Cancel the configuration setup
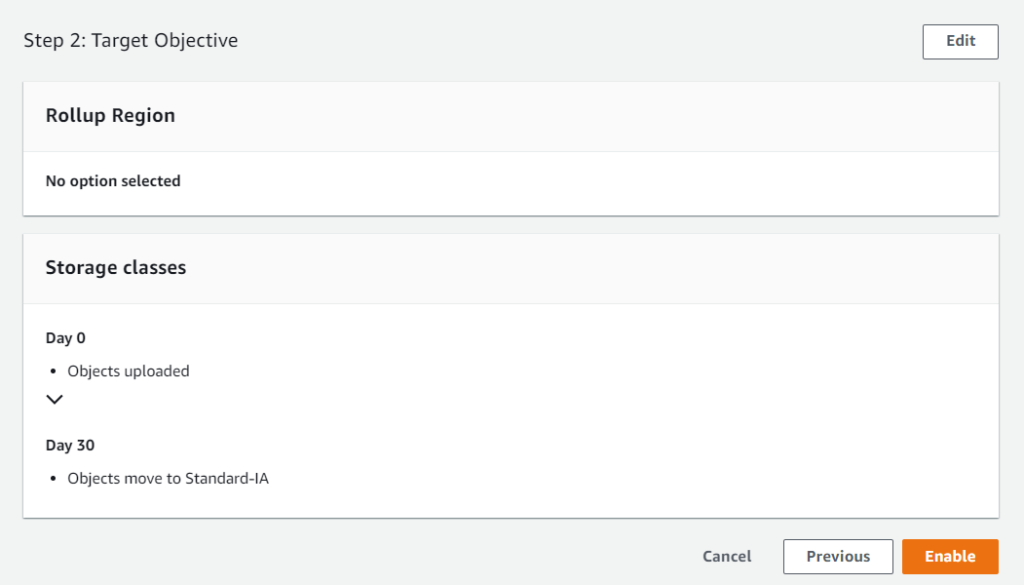The height and width of the screenshot is (585, 1024). pyautogui.click(x=727, y=556)
